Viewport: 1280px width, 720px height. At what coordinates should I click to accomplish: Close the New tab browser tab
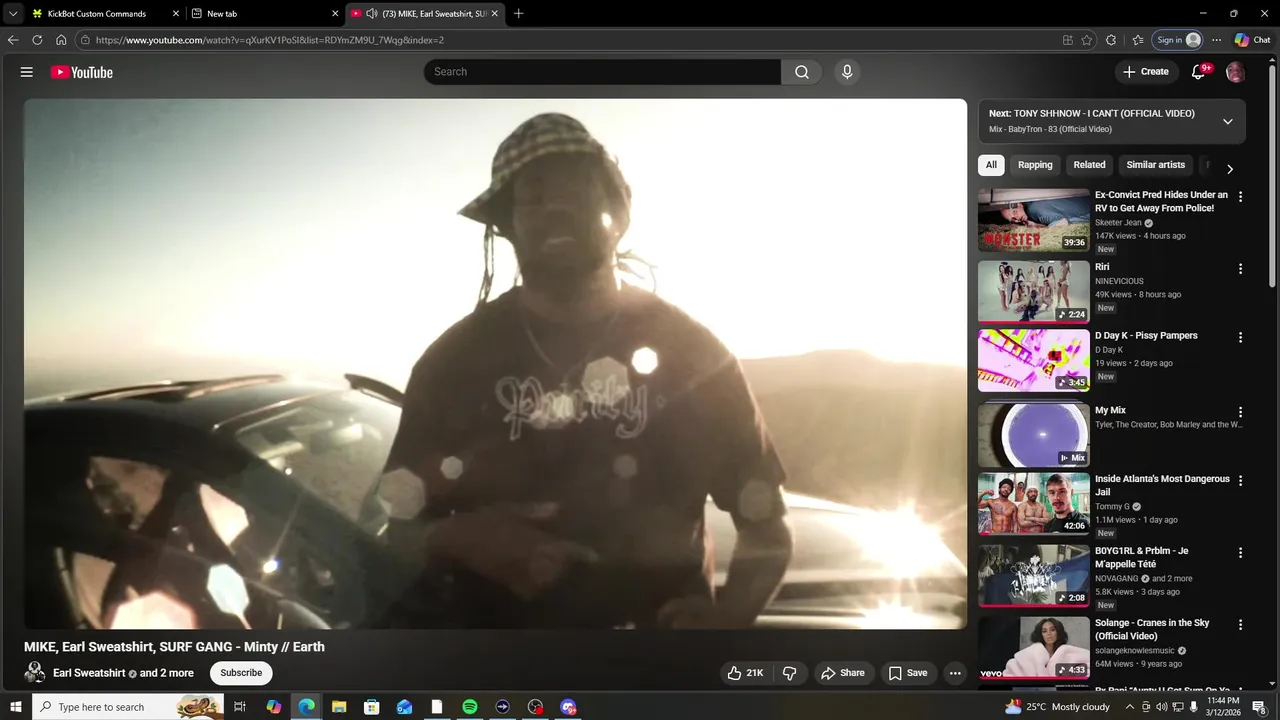336,14
